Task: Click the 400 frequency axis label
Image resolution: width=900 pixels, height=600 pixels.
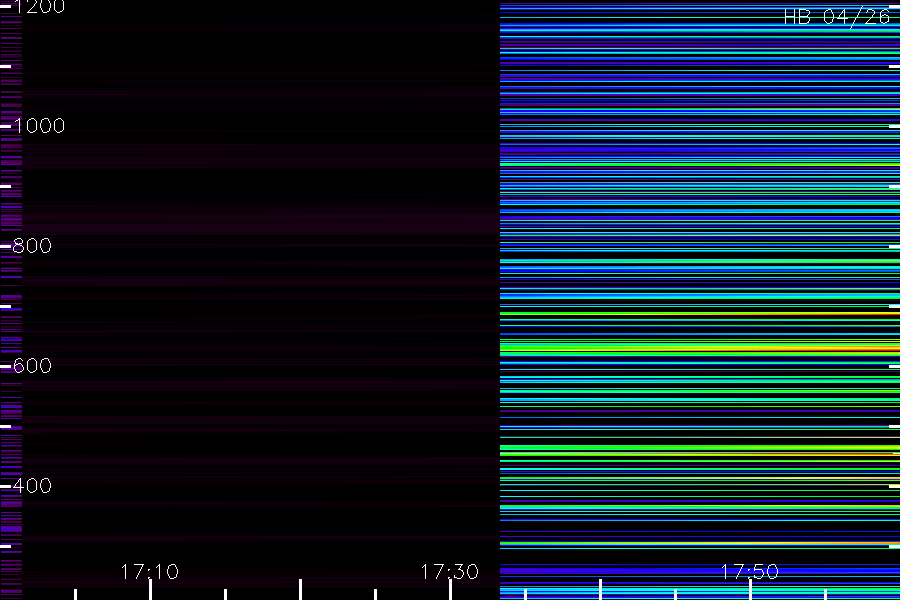Action: click(32, 486)
